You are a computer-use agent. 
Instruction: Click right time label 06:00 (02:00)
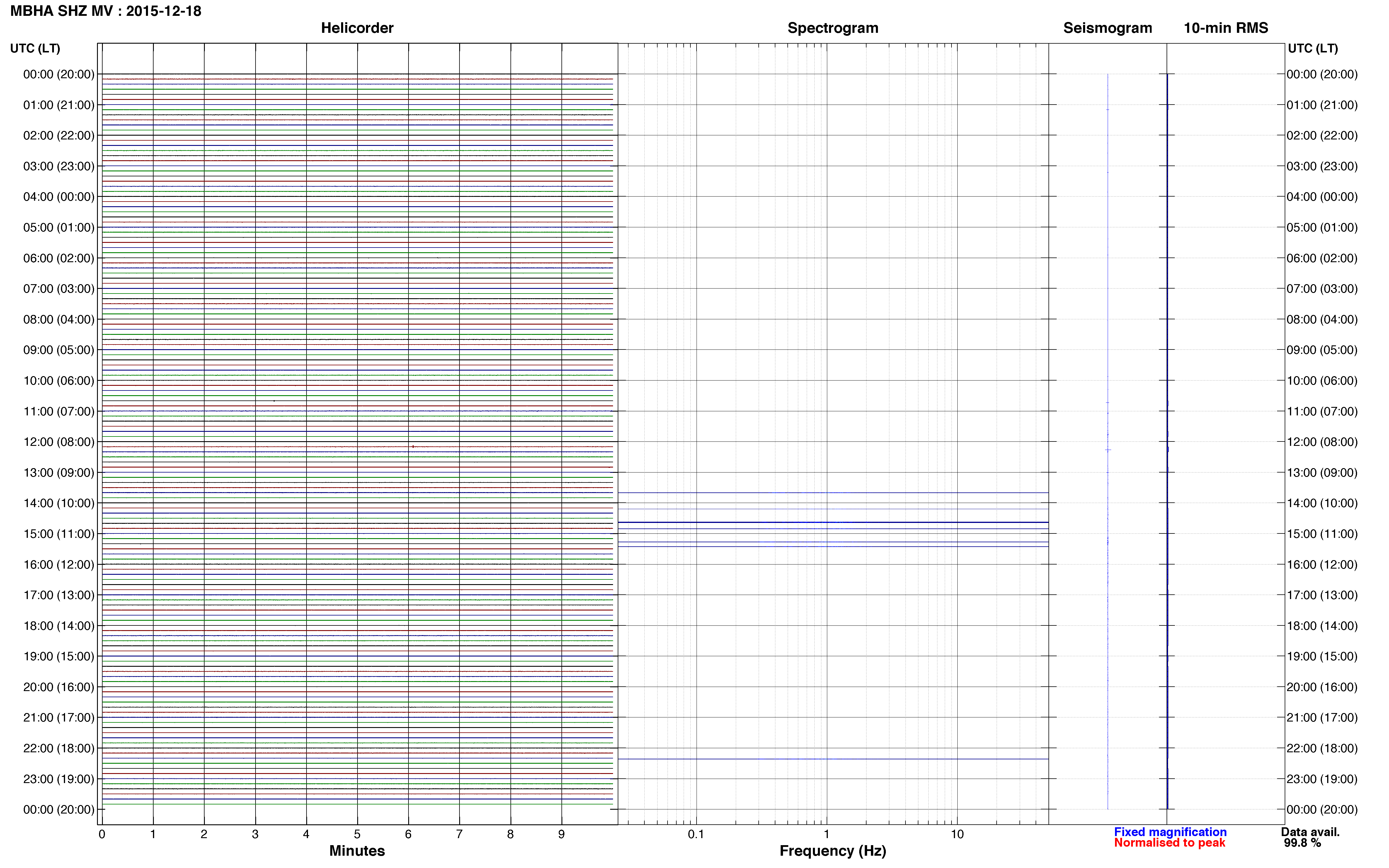pyautogui.click(x=1322, y=258)
